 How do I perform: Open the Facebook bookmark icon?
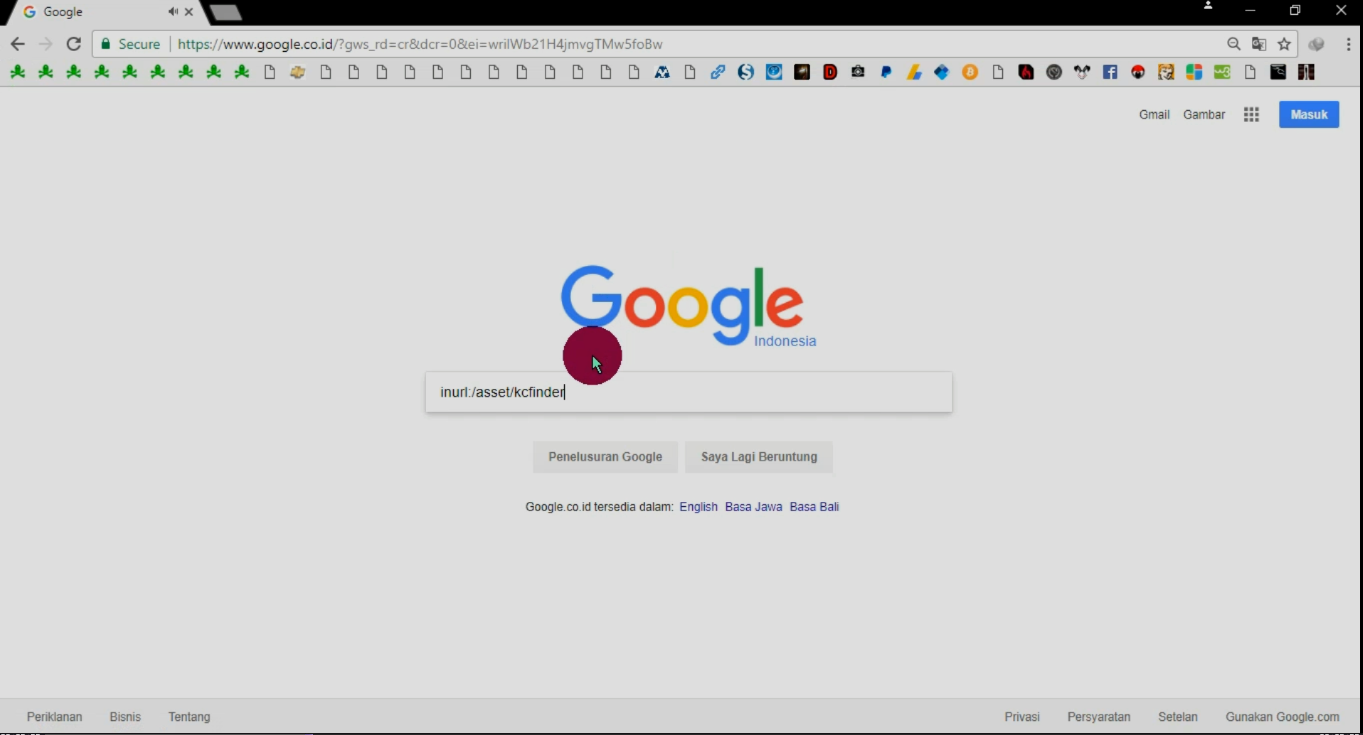coord(1110,71)
